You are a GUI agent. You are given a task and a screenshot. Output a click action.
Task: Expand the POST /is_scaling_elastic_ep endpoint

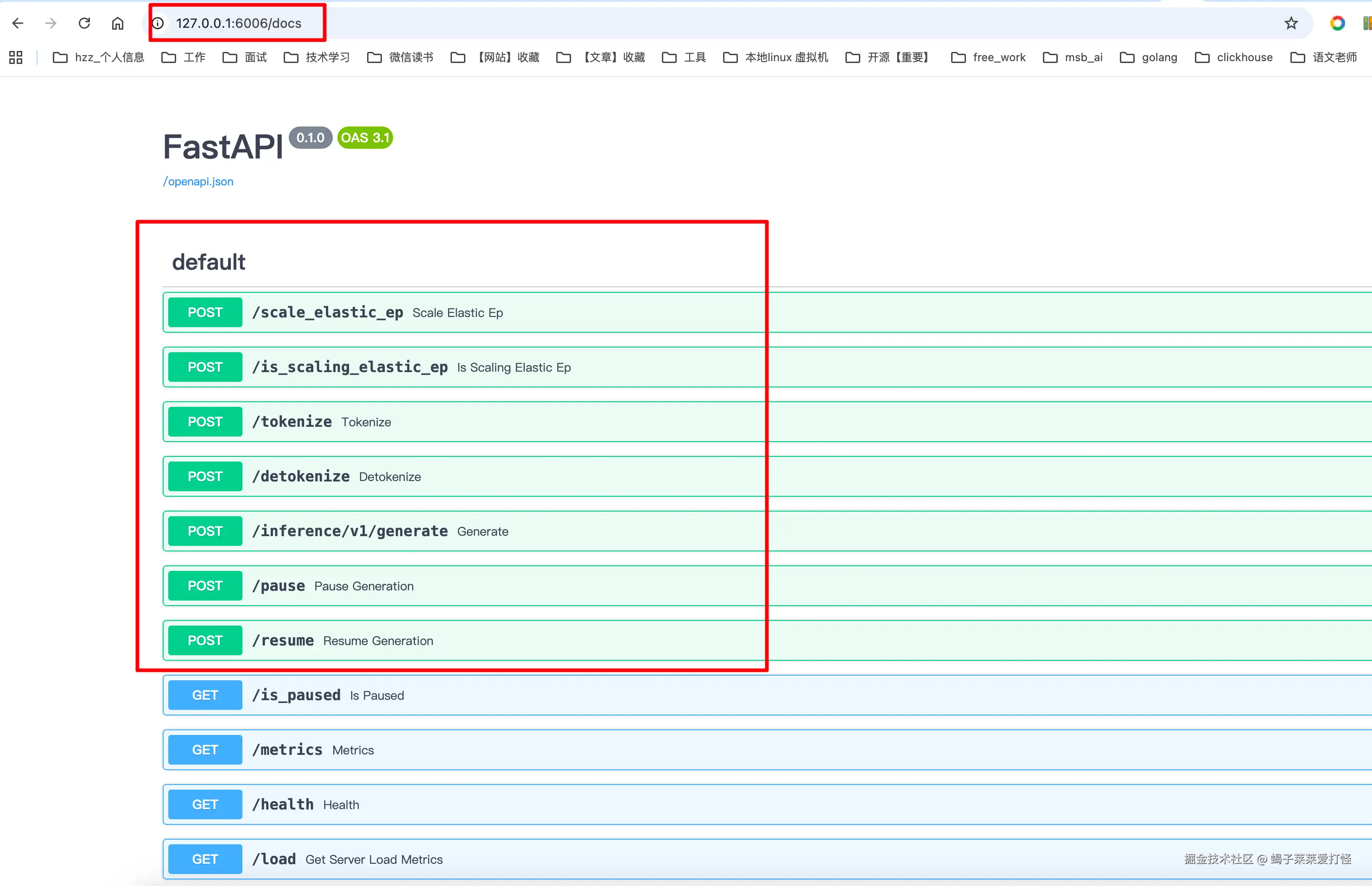click(x=767, y=367)
